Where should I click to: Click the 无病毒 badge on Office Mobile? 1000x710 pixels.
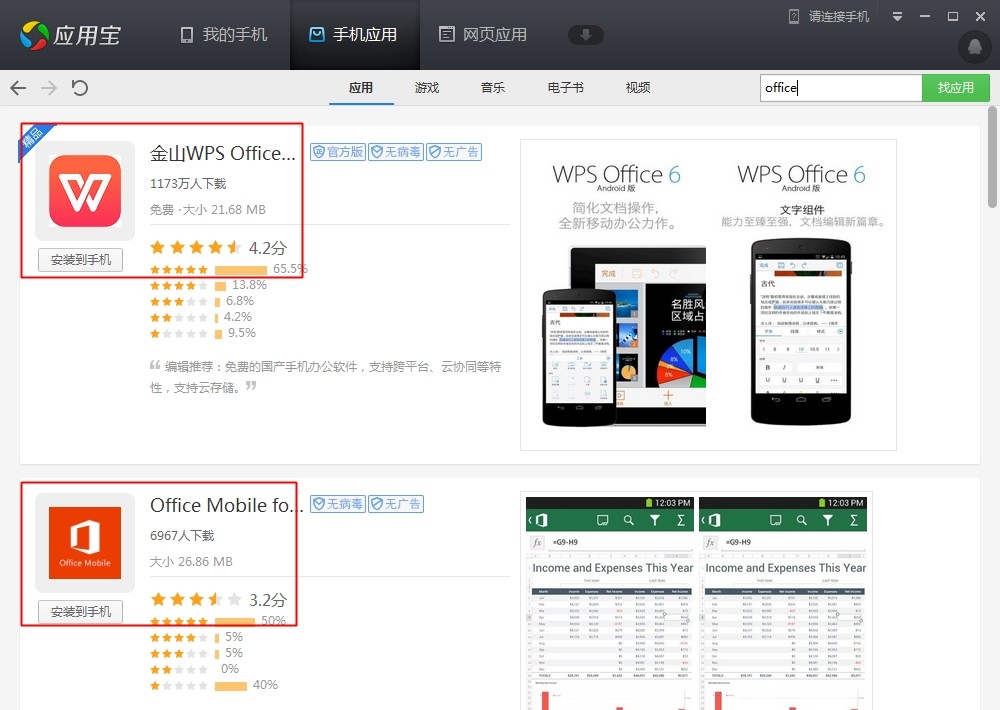[x=338, y=504]
